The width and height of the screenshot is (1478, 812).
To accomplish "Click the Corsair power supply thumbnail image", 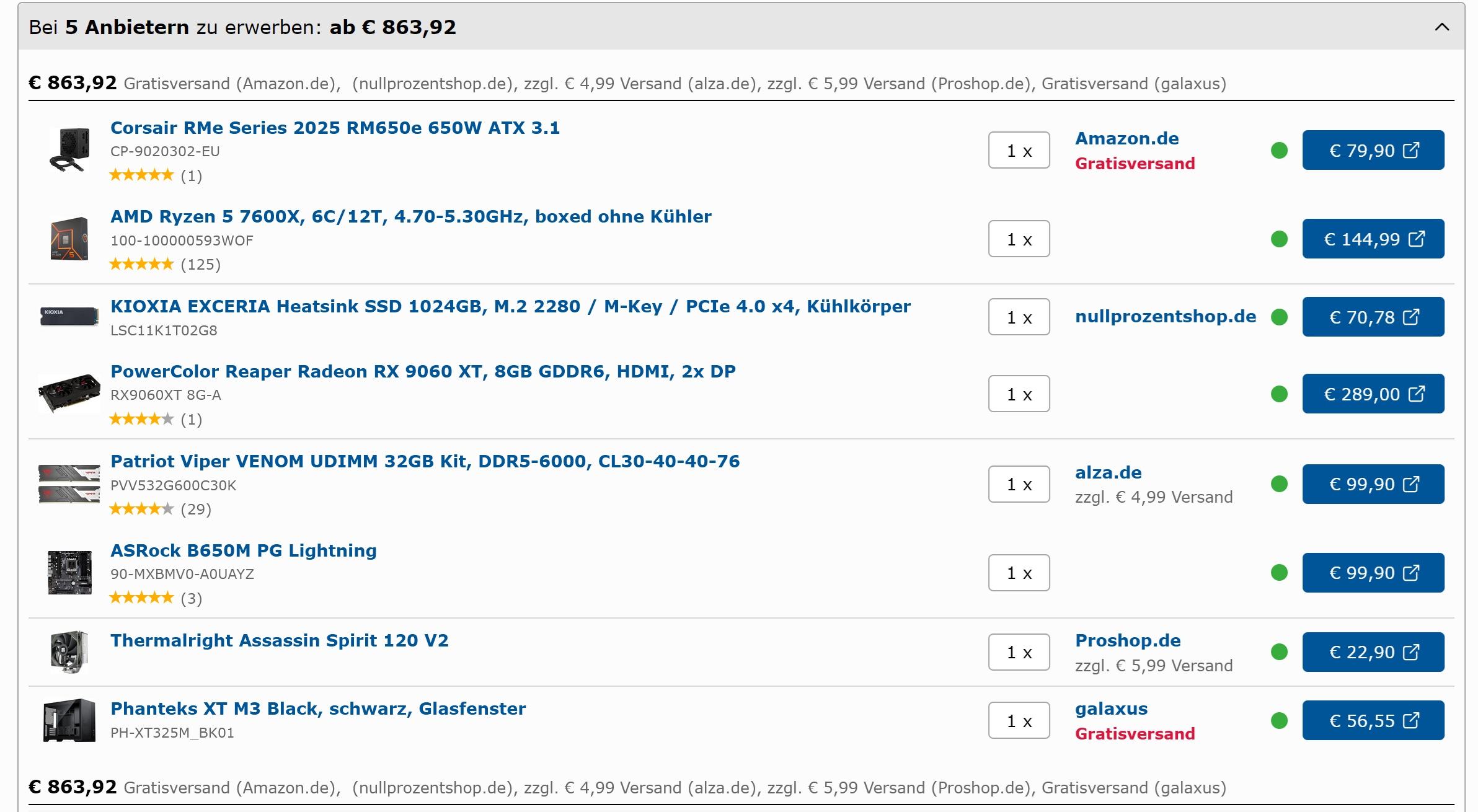I will pyautogui.click(x=69, y=149).
